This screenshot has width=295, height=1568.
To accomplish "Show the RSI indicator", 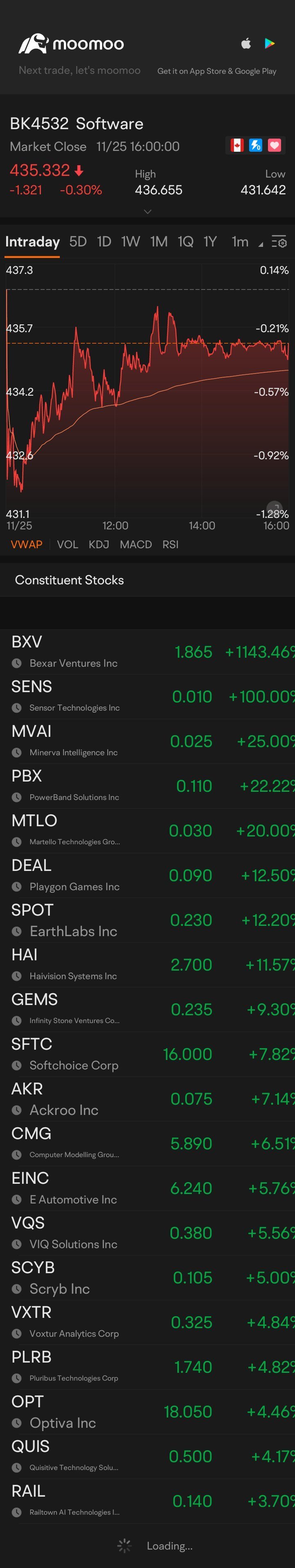I will [x=170, y=544].
